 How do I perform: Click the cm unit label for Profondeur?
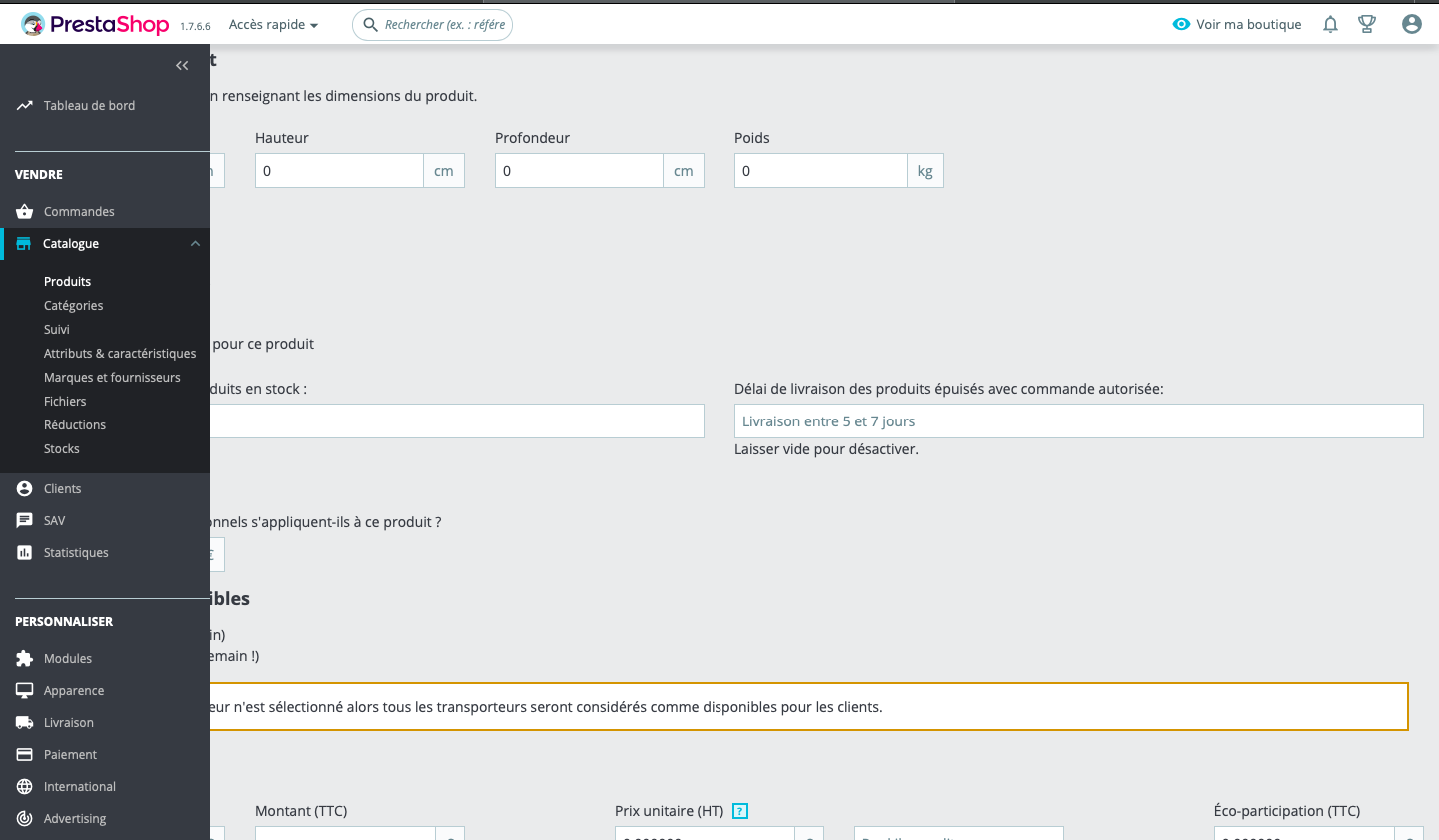pos(684,171)
